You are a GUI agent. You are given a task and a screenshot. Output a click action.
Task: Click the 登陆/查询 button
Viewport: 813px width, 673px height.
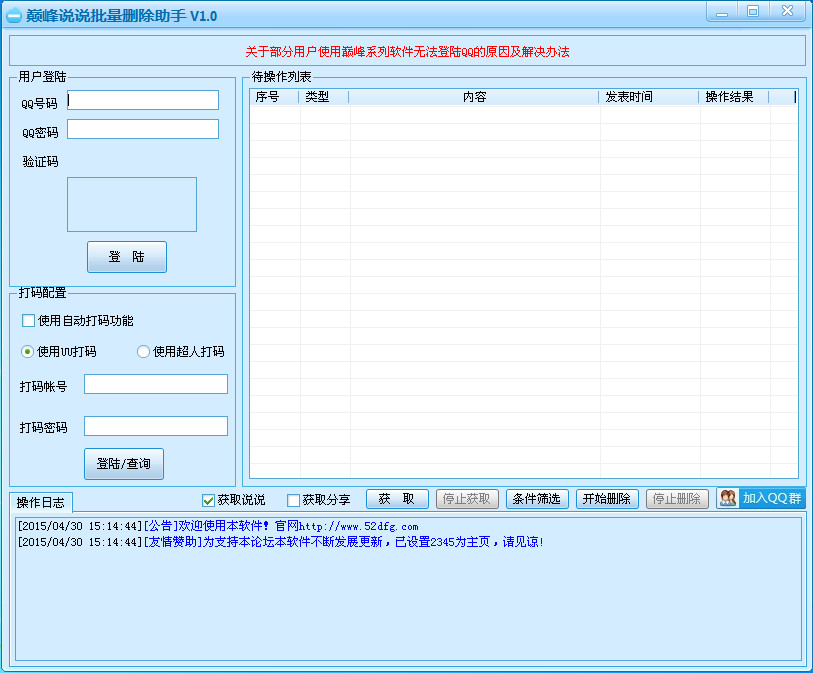[x=123, y=464]
